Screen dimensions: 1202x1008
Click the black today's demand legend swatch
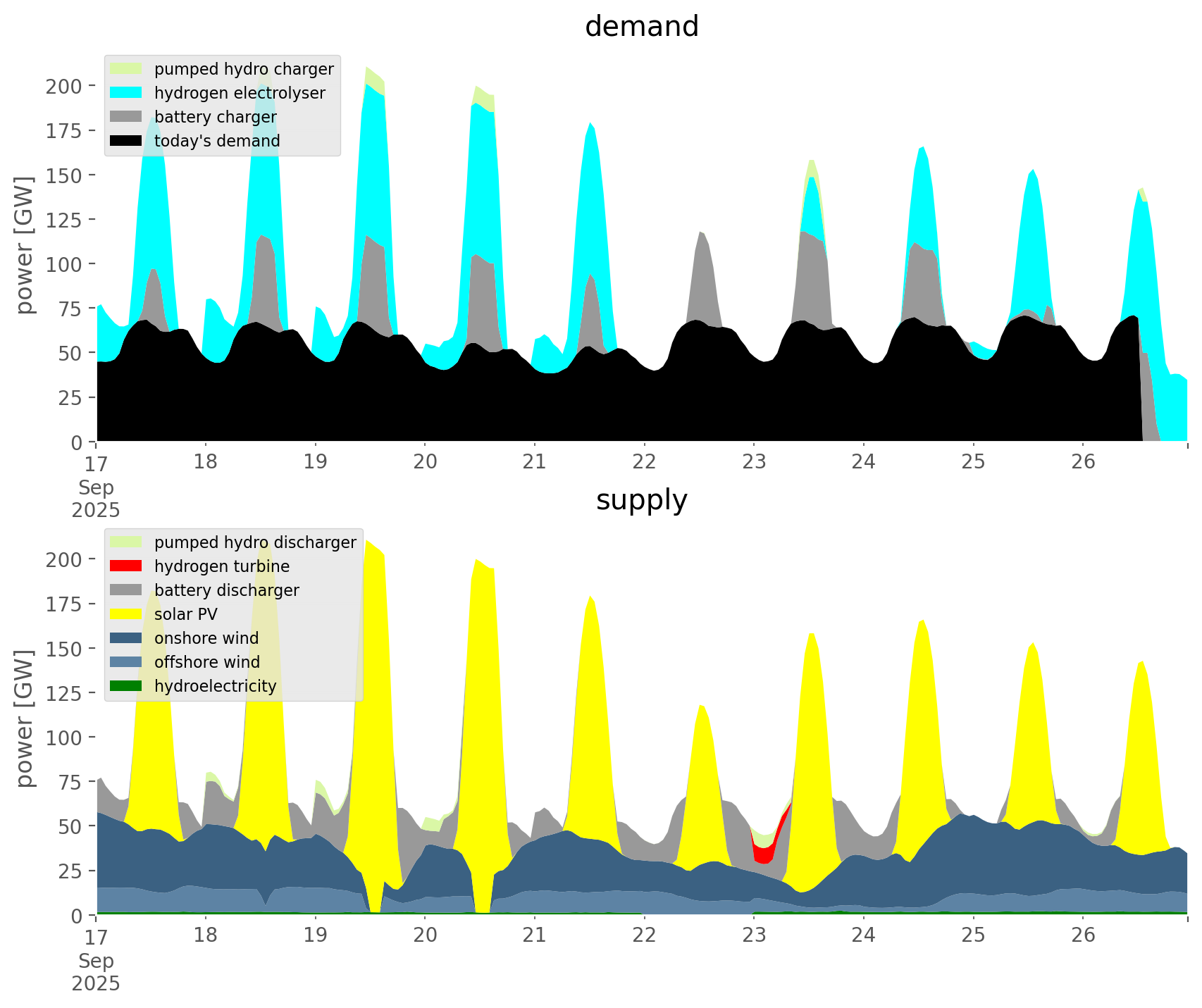pos(126,141)
